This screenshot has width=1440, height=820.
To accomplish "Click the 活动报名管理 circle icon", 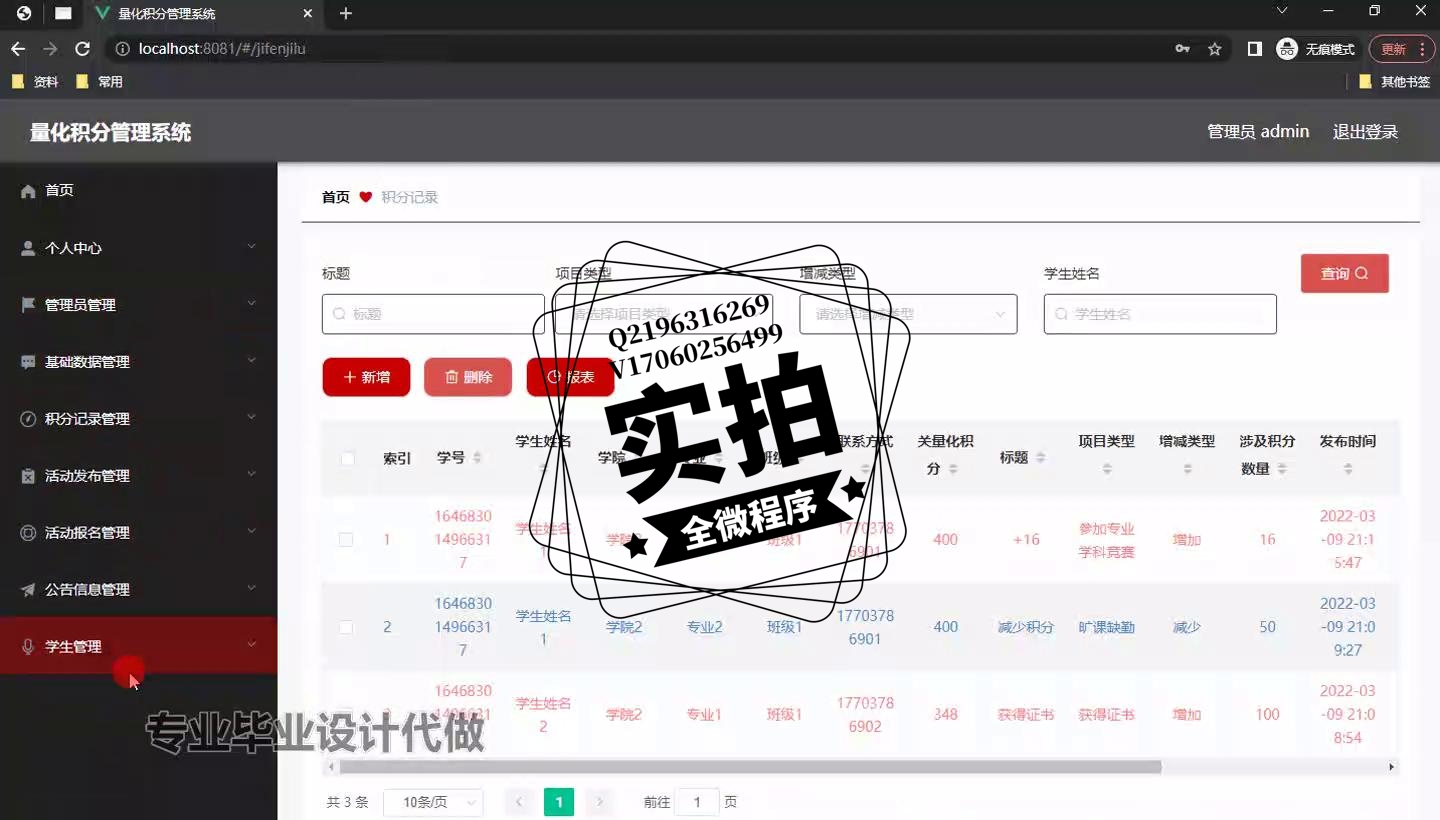I will point(28,533).
